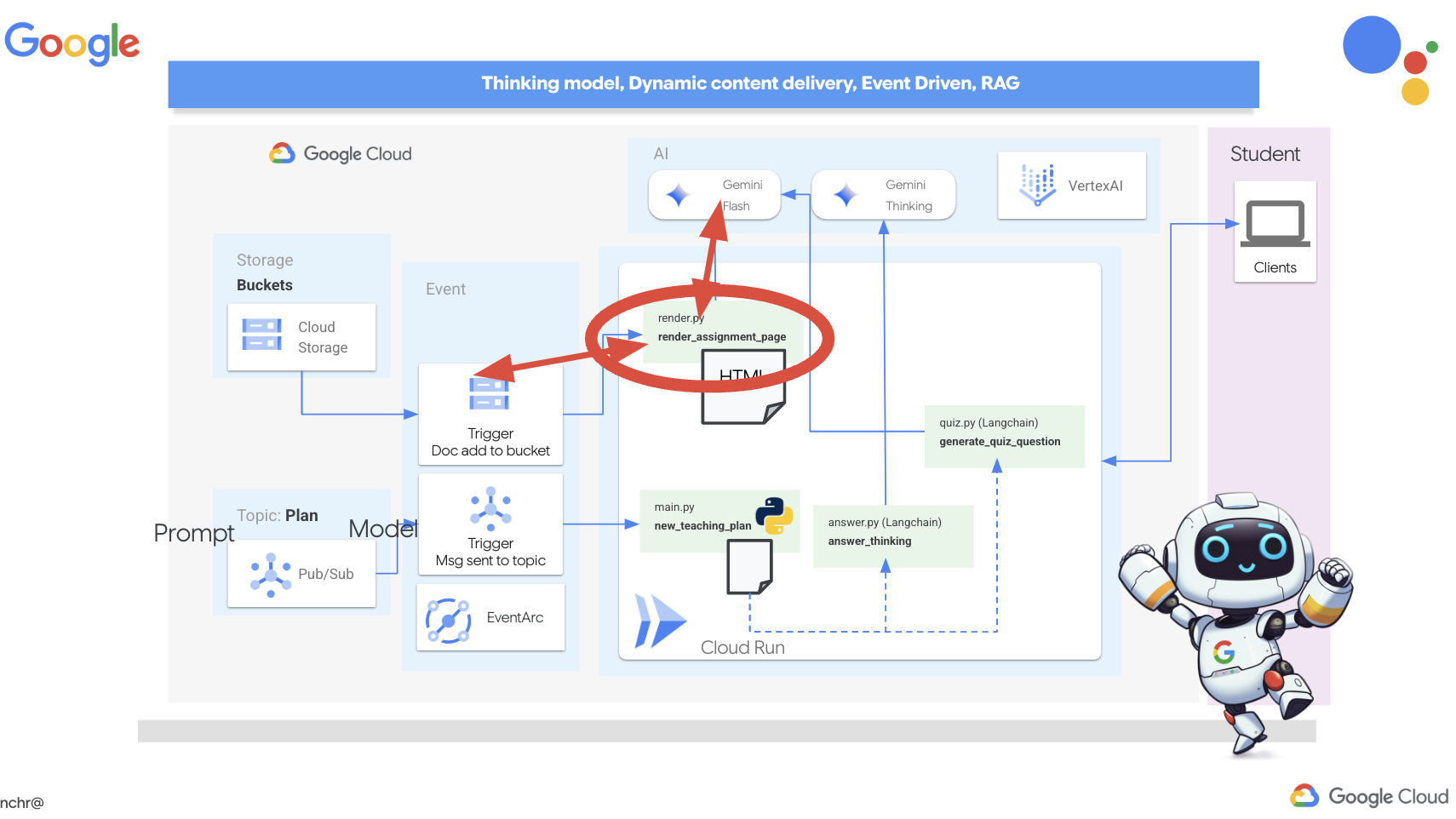Click the Clients laptop icon

click(1275, 223)
